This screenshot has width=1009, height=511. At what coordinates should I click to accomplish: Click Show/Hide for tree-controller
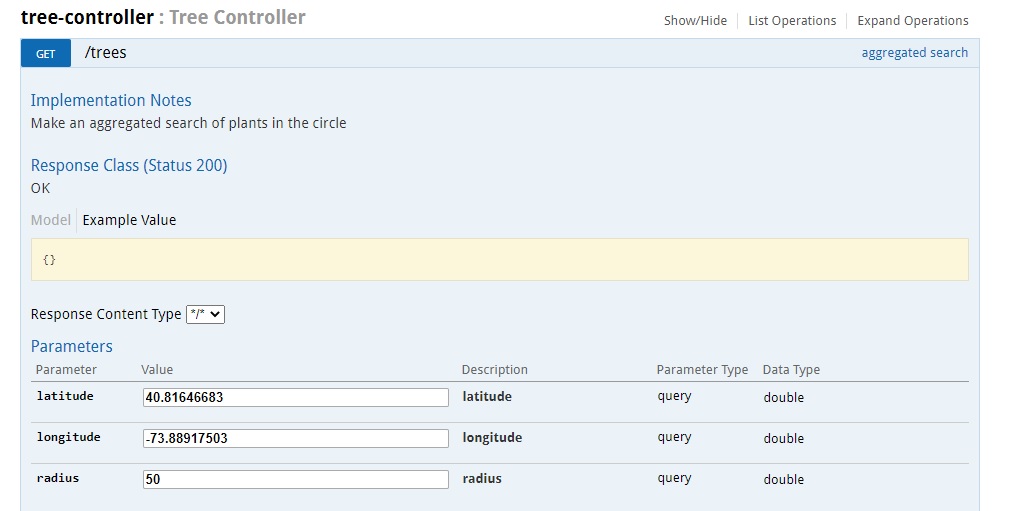pyautogui.click(x=695, y=21)
